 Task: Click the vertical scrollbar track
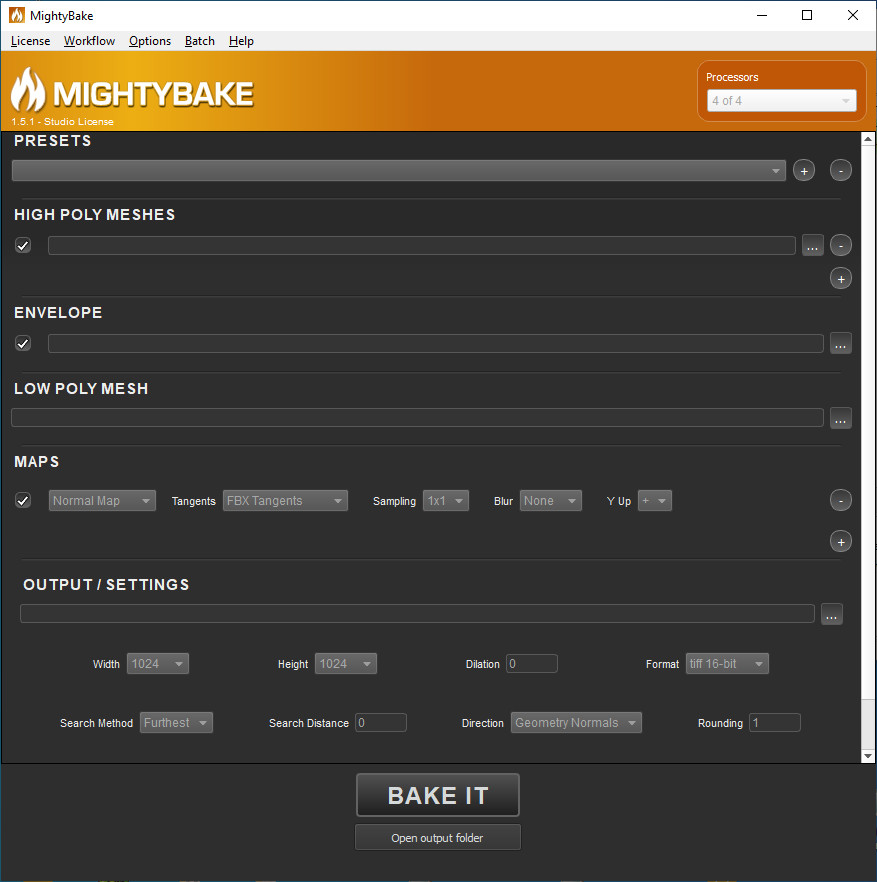(x=868, y=726)
